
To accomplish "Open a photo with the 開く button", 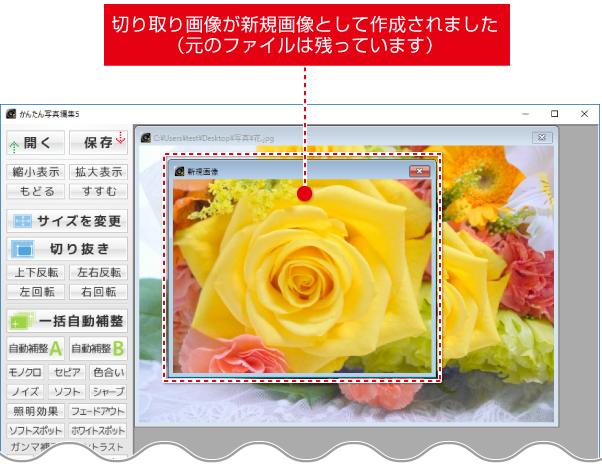I will point(35,143).
